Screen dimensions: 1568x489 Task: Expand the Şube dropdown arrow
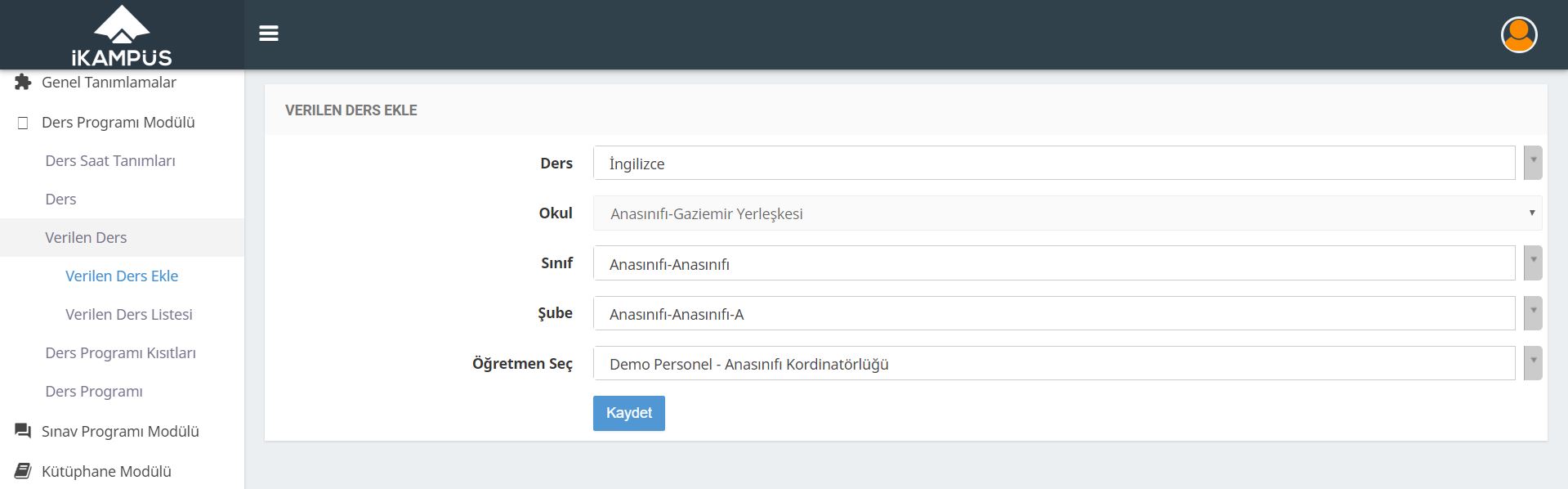click(1533, 313)
